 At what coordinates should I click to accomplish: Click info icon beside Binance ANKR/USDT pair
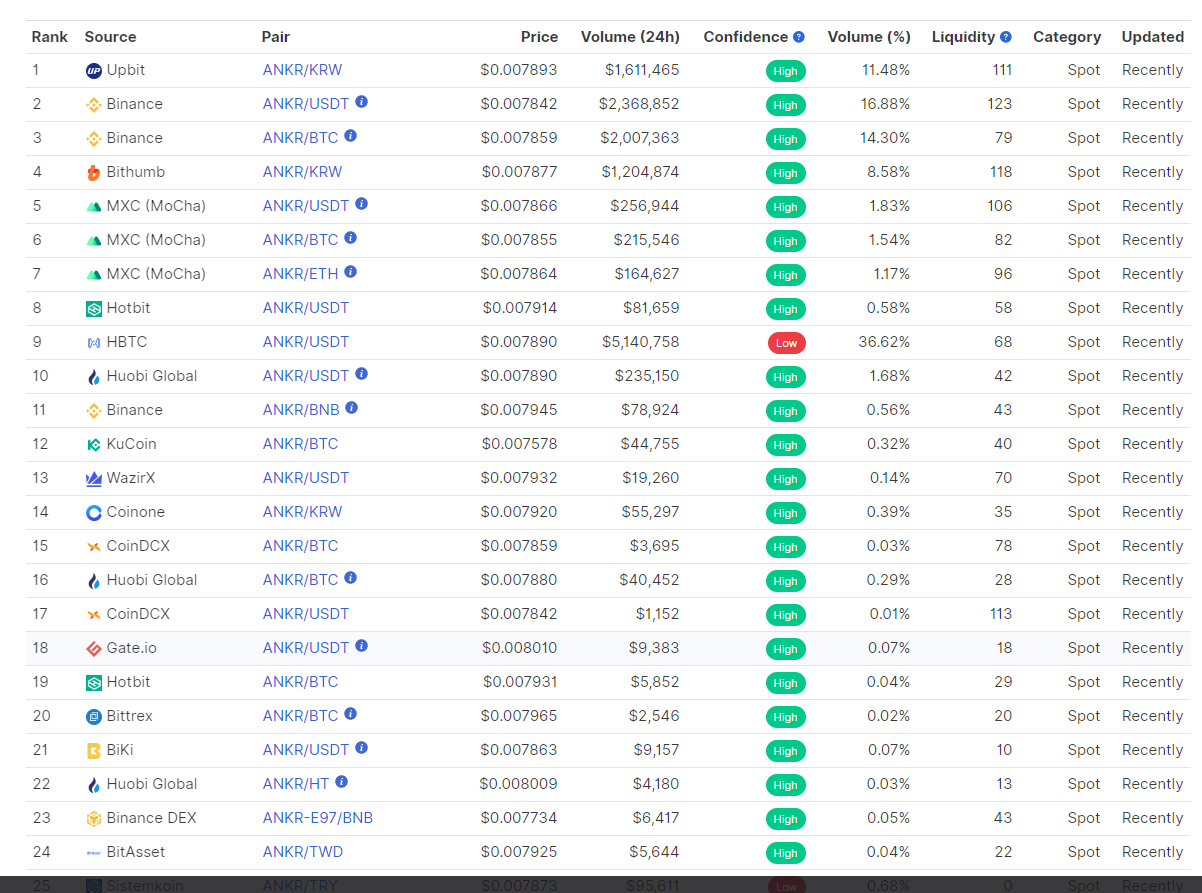[x=362, y=102]
